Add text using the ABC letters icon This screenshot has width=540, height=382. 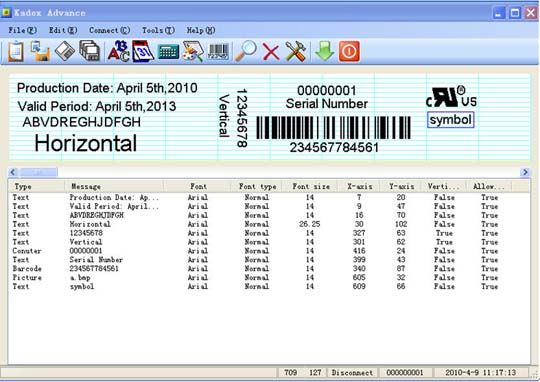[118, 51]
